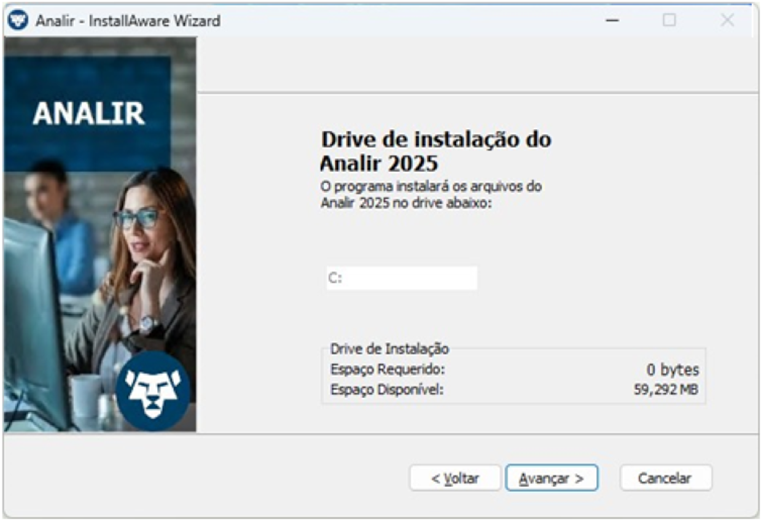Go back with the < Voltar button
Screen dimensions: 763x521
click(x=455, y=478)
